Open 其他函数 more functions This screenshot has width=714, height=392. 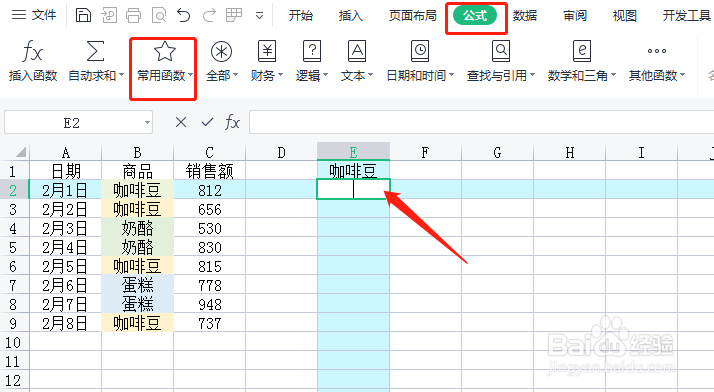pos(657,61)
